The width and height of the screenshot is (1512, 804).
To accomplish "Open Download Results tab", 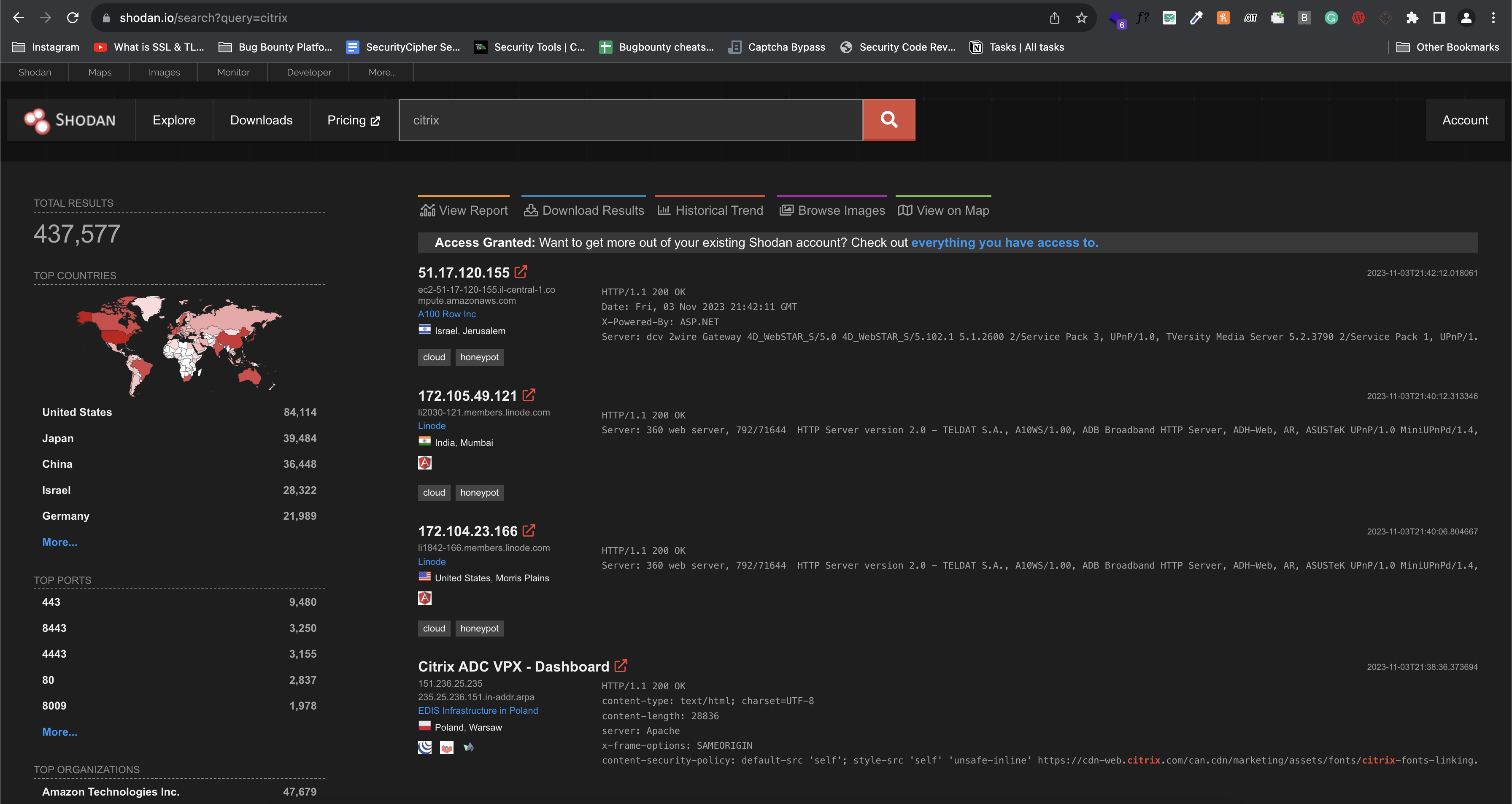I will (x=583, y=210).
